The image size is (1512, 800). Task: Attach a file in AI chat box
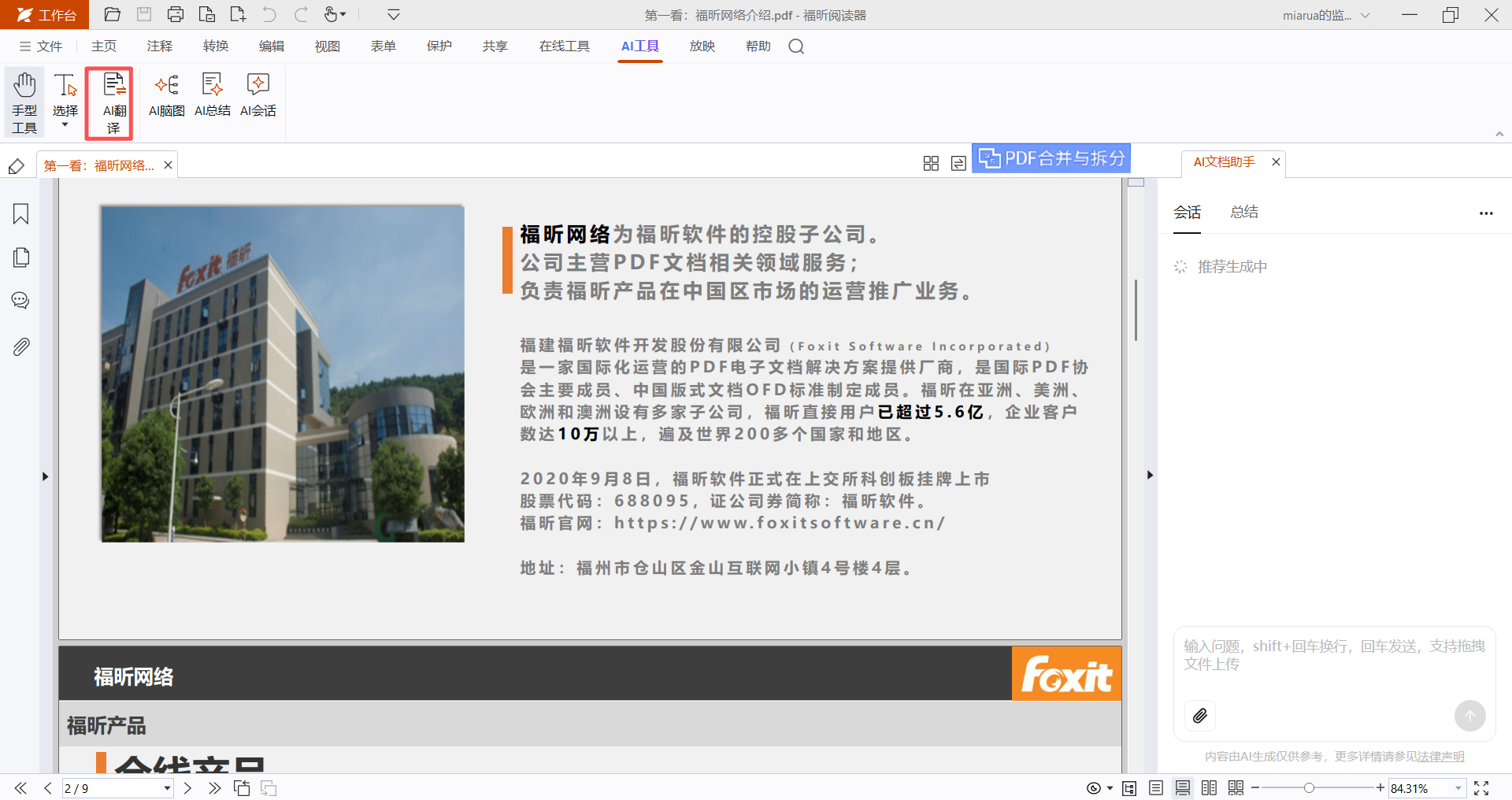pyautogui.click(x=1200, y=716)
